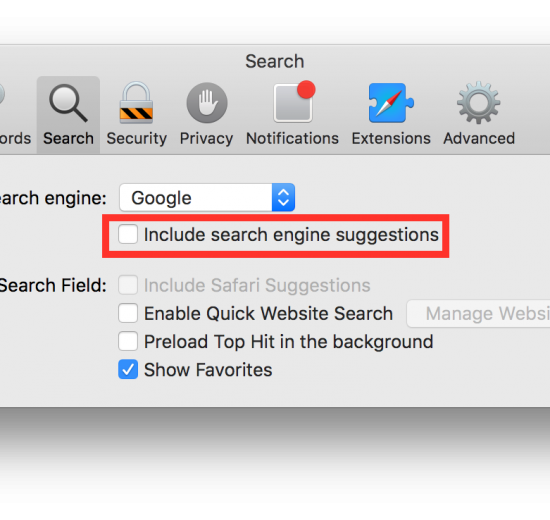Click the Manage Websites button
The image size is (550, 520).
478,313
